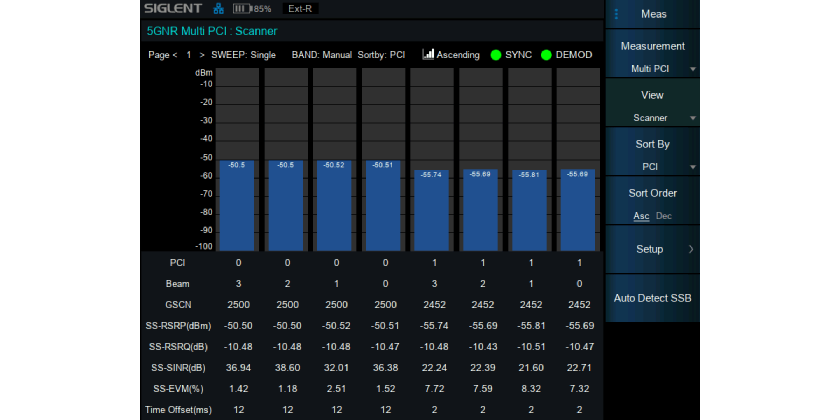The height and width of the screenshot is (420, 840).
Task: Toggle the green DEMOD indicator
Action: [546, 54]
